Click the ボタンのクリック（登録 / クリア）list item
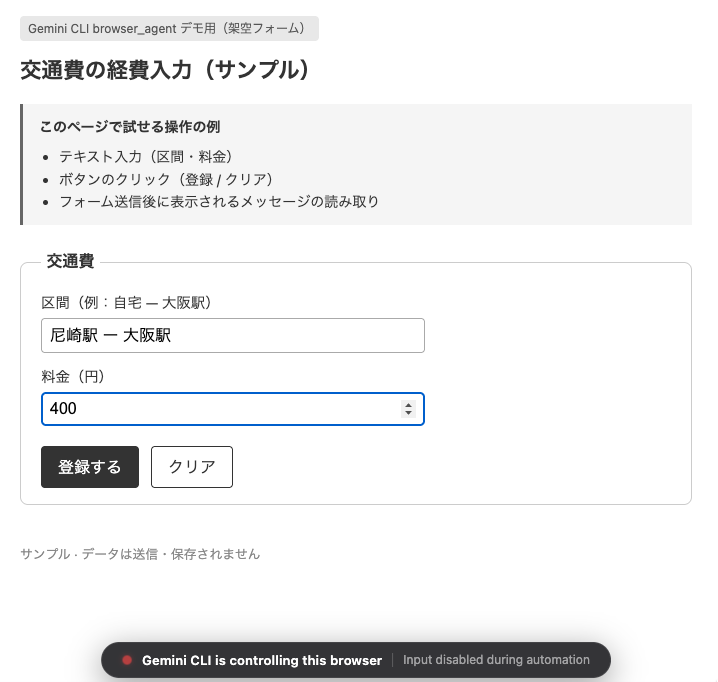This screenshot has width=718, height=682. pyautogui.click(x=166, y=179)
